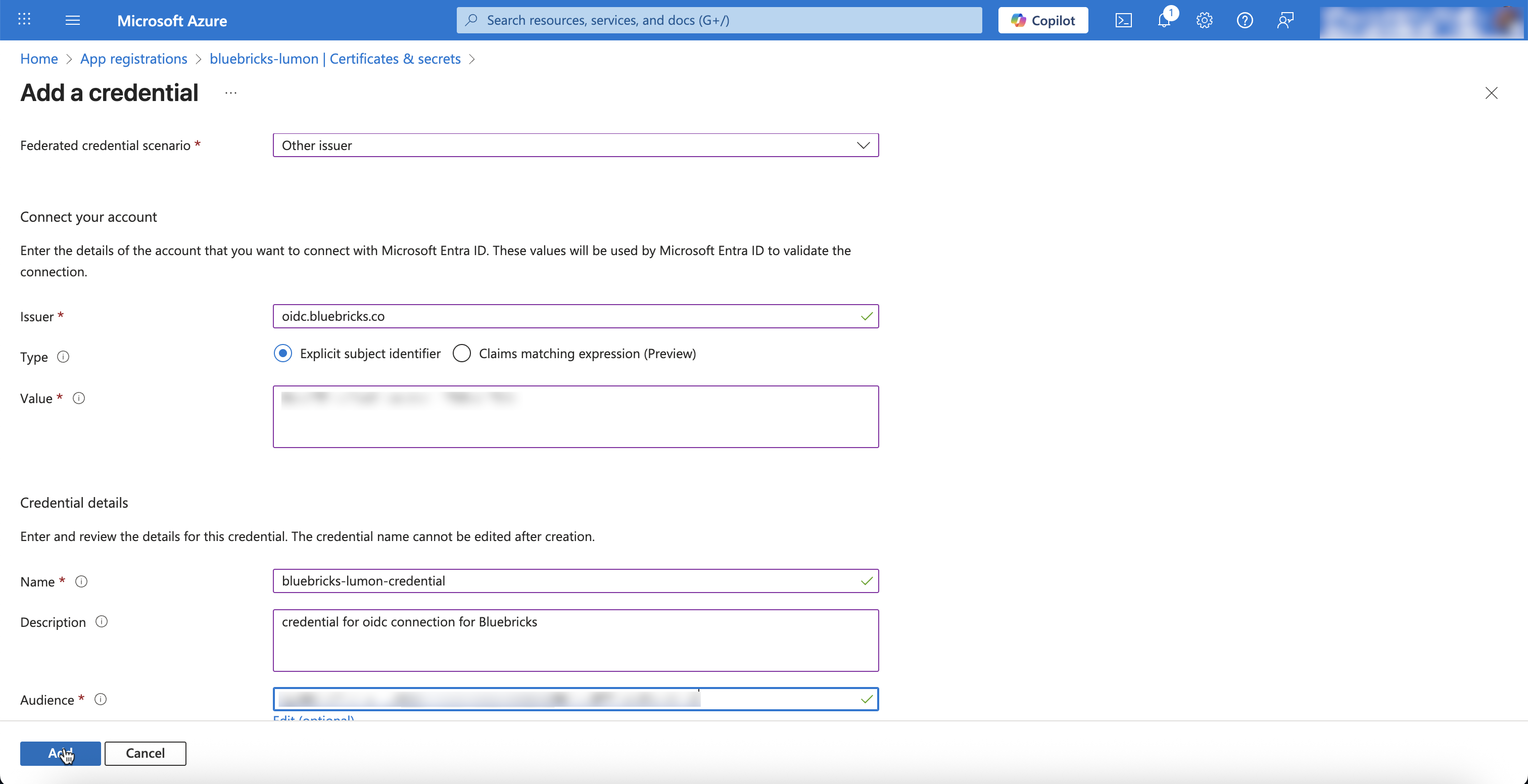Click the info icon next to Type
Viewport: 1528px width, 784px height.
[63, 357]
